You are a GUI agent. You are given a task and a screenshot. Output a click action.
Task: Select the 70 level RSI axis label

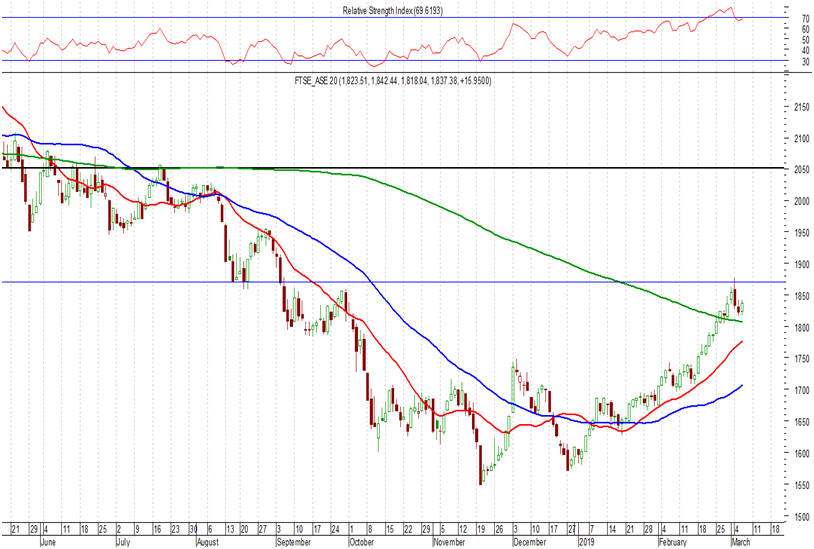click(x=805, y=19)
